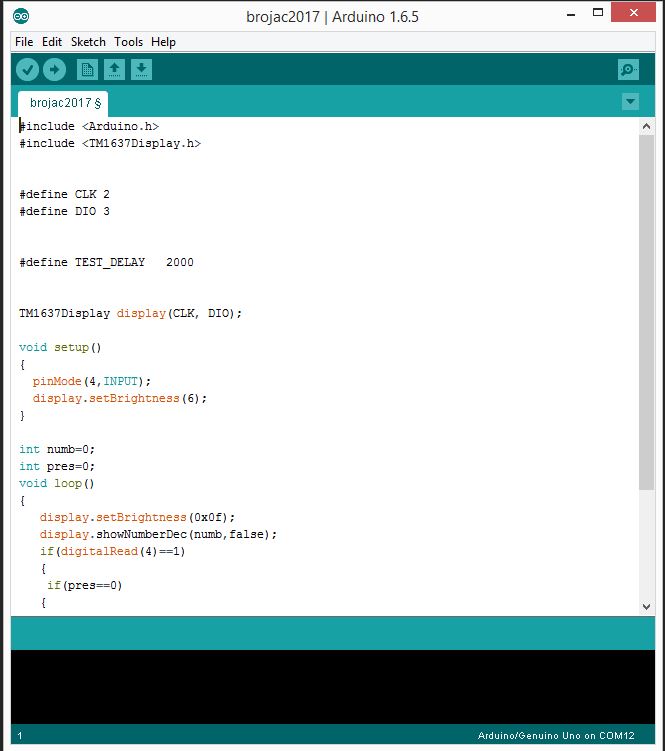Place cursor on '#define CLK 2'

coord(64,194)
